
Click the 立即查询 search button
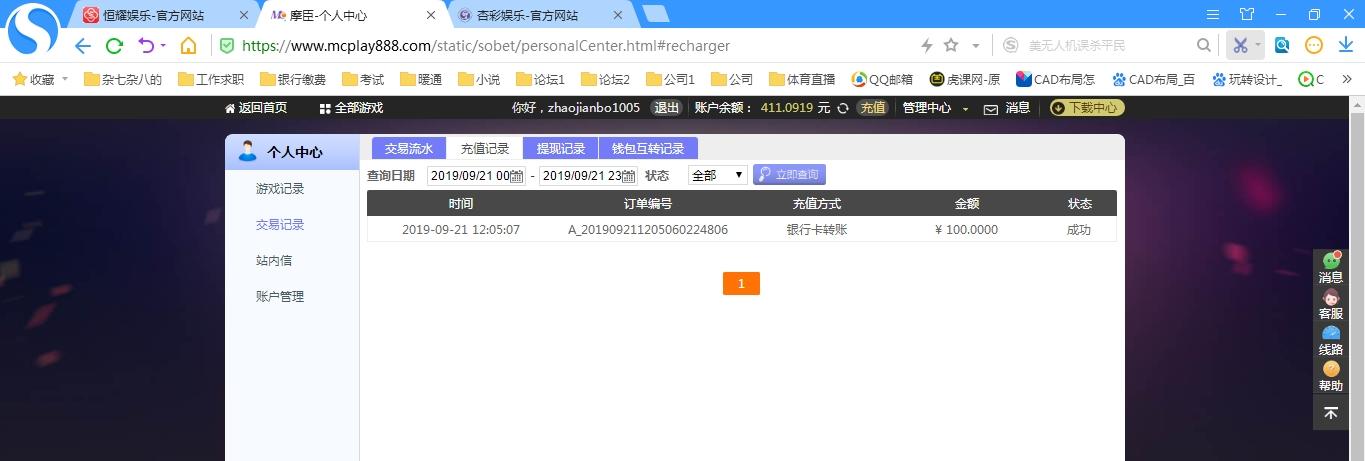coord(789,175)
